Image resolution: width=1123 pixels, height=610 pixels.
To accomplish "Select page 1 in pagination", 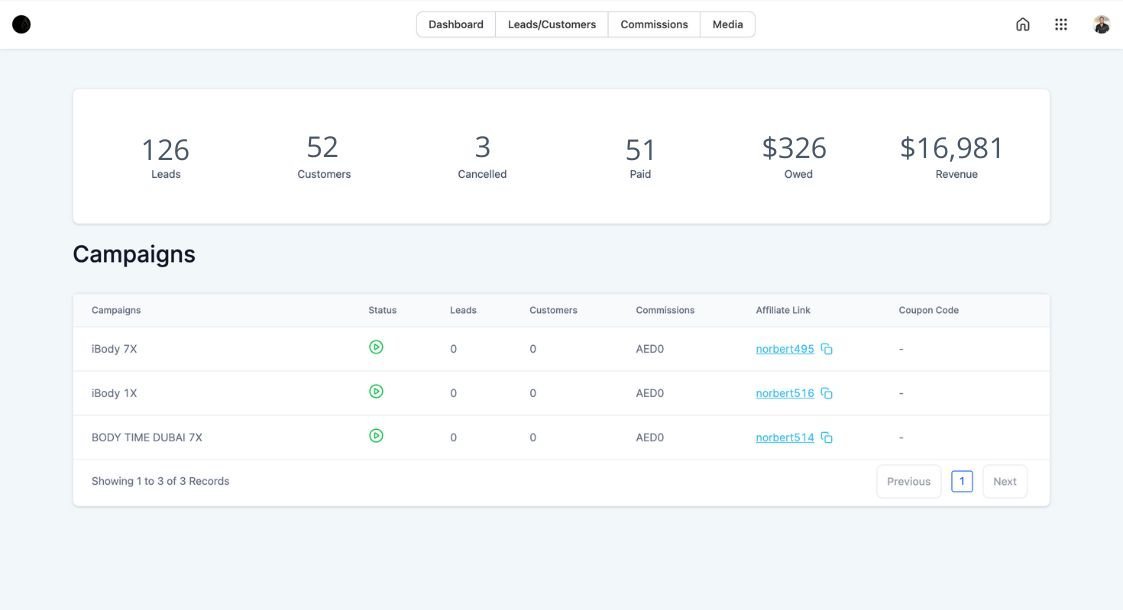I will 961,481.
